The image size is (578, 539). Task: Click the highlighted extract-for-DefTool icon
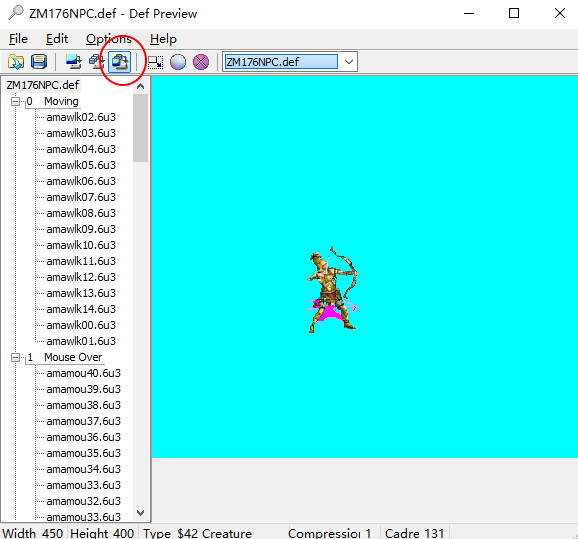click(119, 62)
